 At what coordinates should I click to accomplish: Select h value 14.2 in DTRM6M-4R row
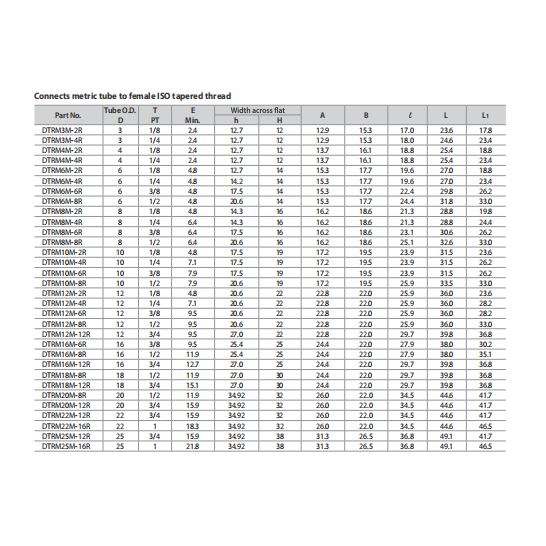tap(236, 181)
